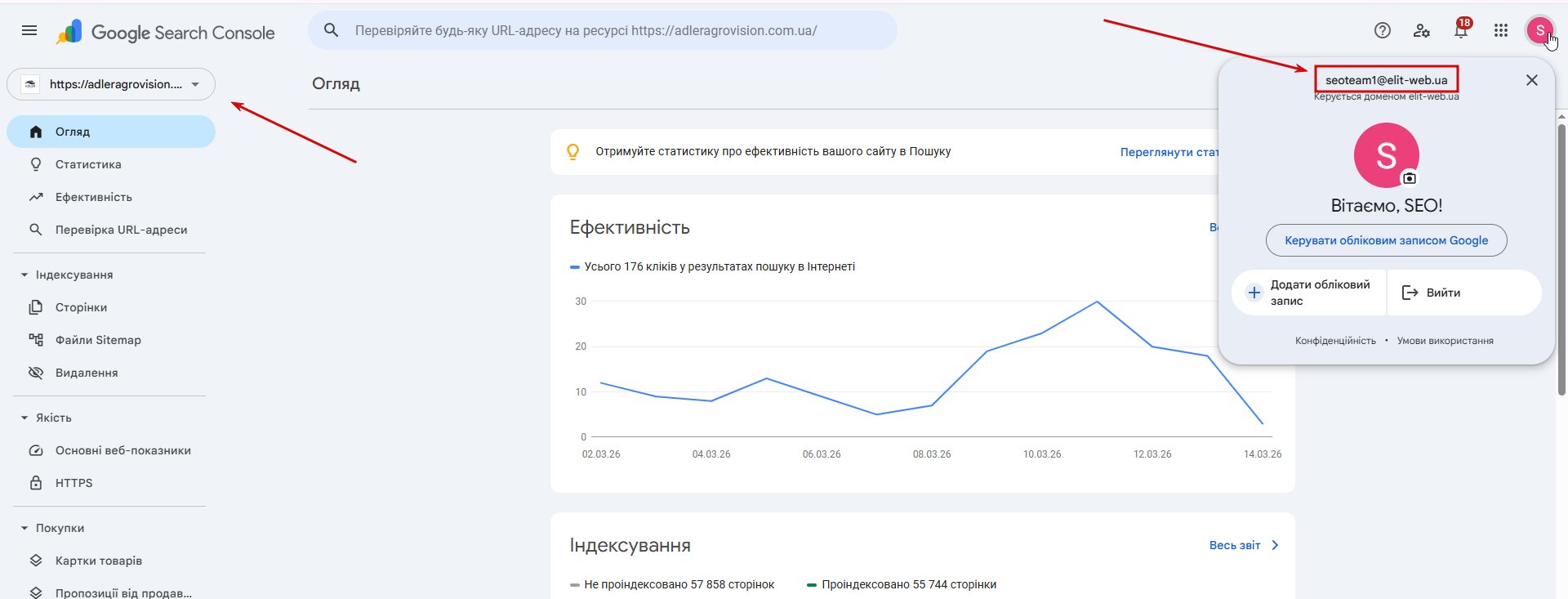Click the camera icon on profile avatar
The width and height of the screenshot is (1568, 599).
[x=1410, y=178]
